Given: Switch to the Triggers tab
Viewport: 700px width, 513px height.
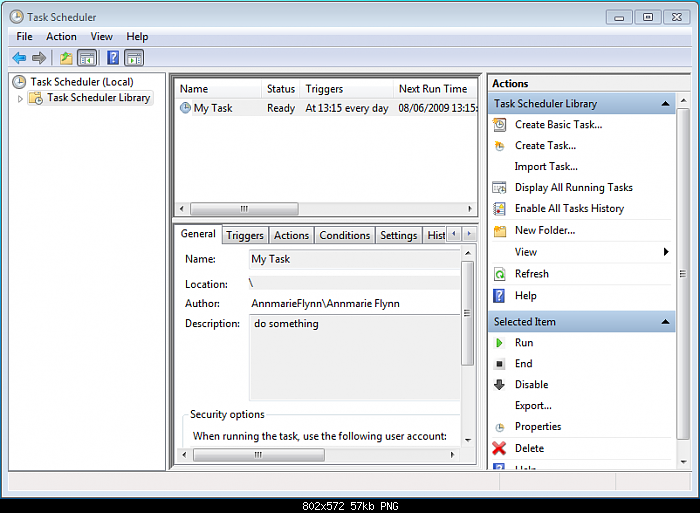Looking at the screenshot, I should point(244,235).
